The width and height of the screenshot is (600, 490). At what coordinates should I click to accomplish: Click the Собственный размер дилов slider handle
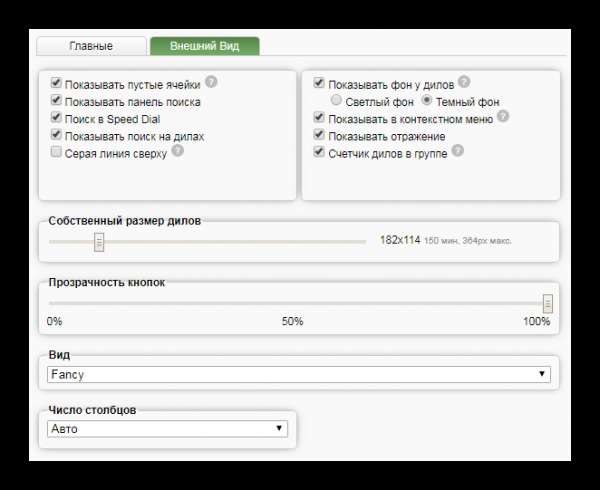99,242
